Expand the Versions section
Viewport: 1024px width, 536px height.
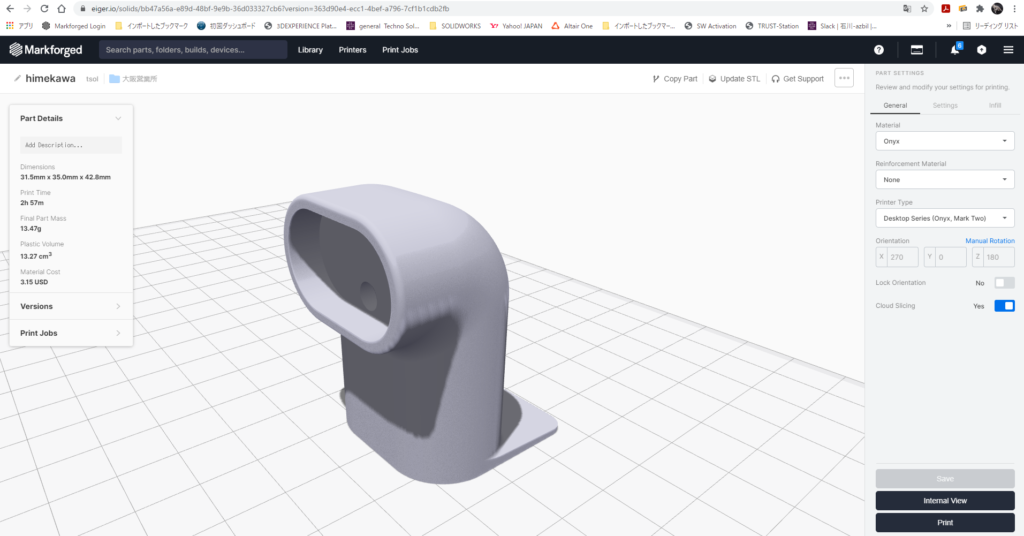pyautogui.click(x=71, y=306)
